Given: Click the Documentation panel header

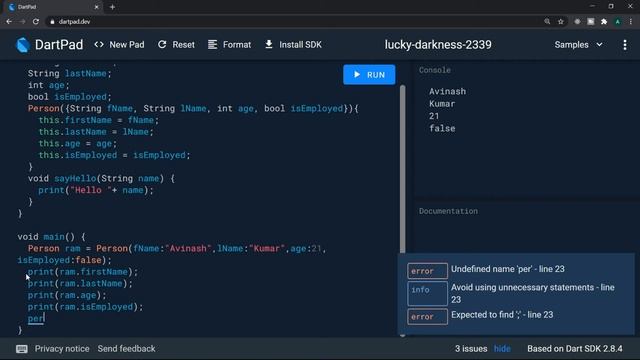Looking at the screenshot, I should point(448,211).
